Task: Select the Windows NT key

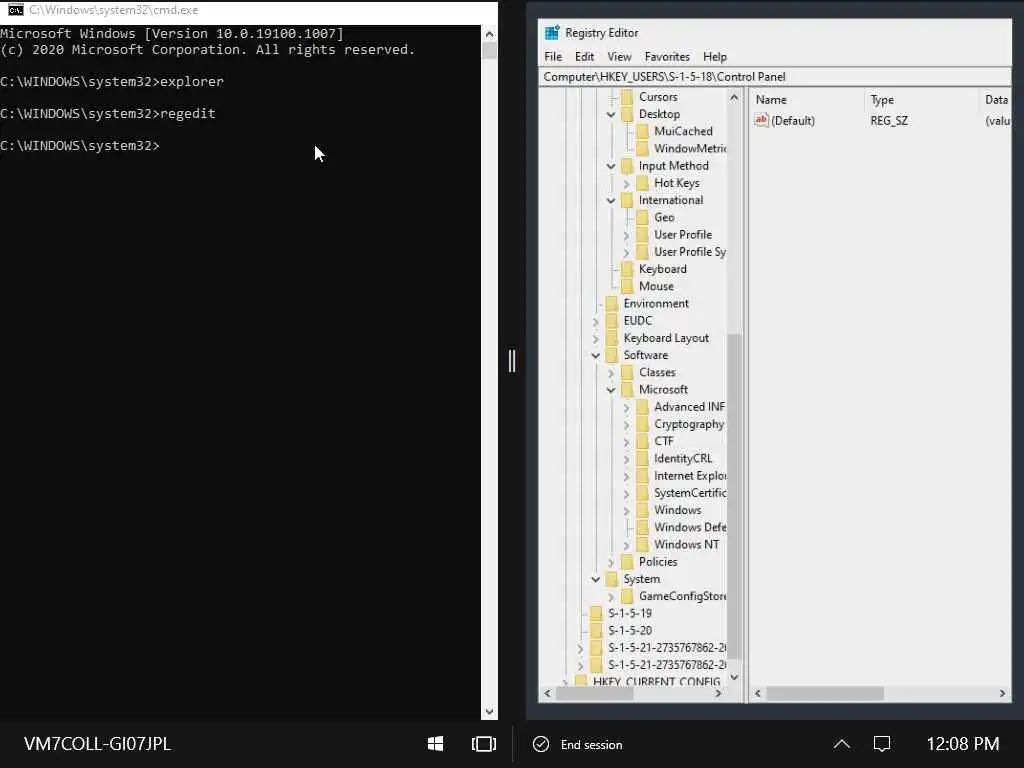Action: point(686,545)
